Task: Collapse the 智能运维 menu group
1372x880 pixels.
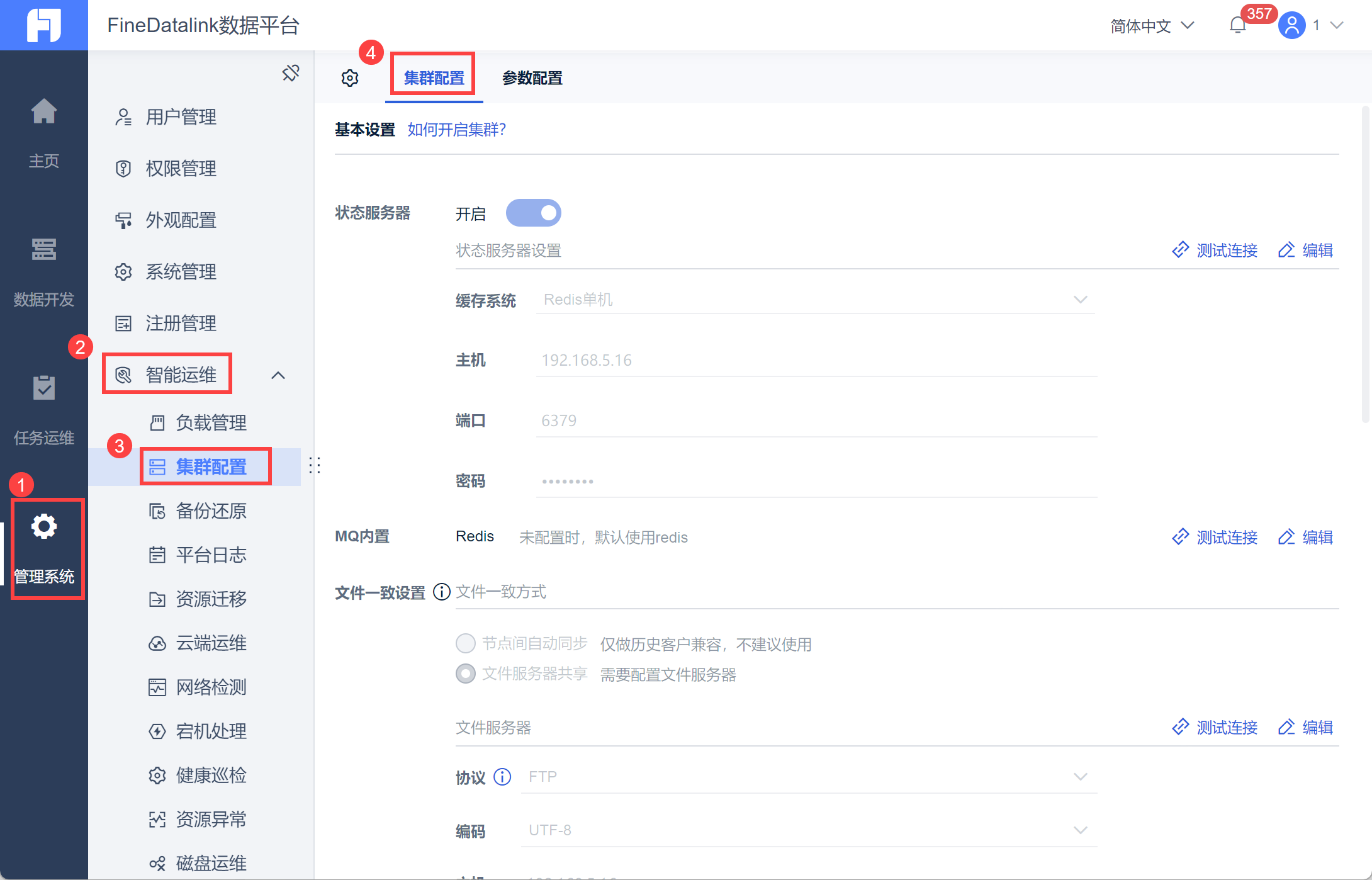Action: tap(278, 374)
